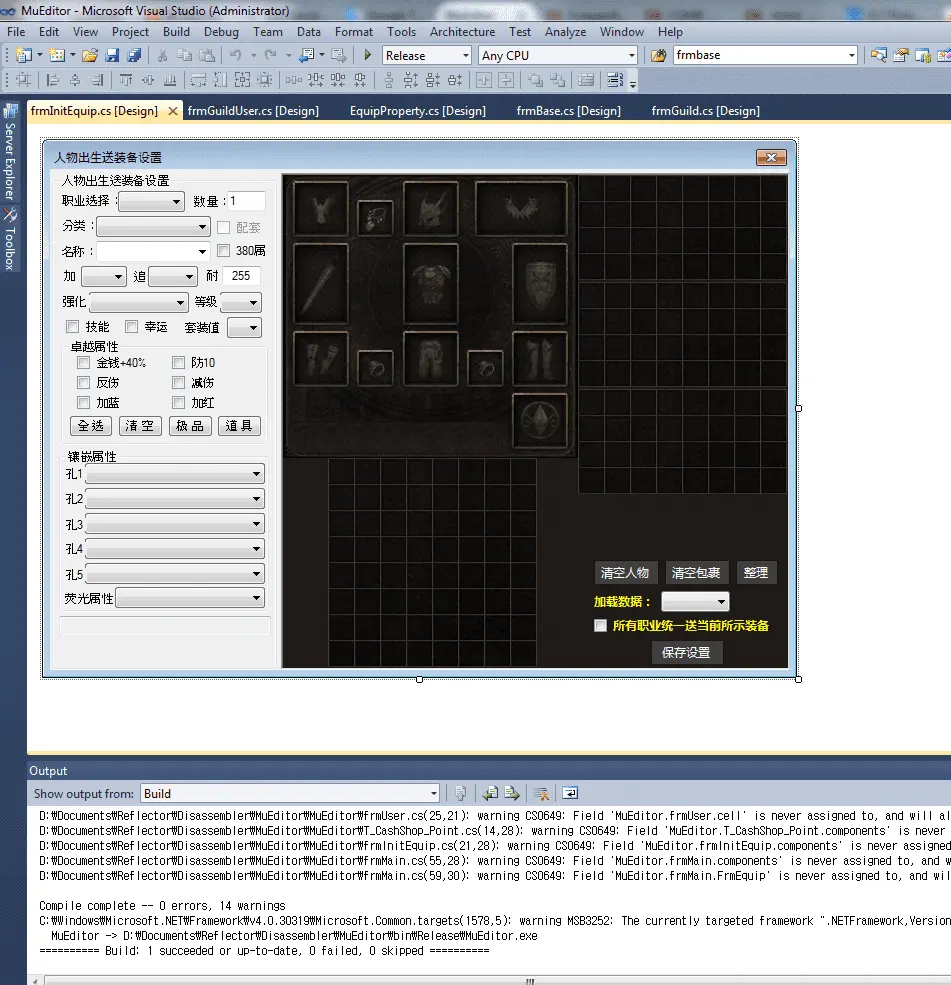The height and width of the screenshot is (985, 951).
Task: Toggle Word Wrap icon in Output panel
Action: 570,793
